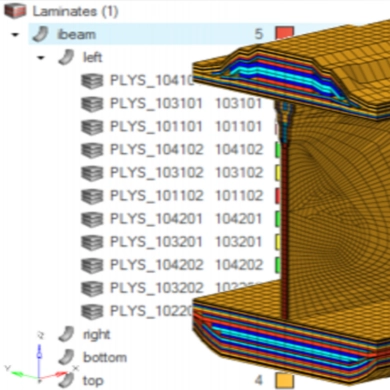
Task: Open the green swatch for PLYS_104102
Action: pos(277,150)
